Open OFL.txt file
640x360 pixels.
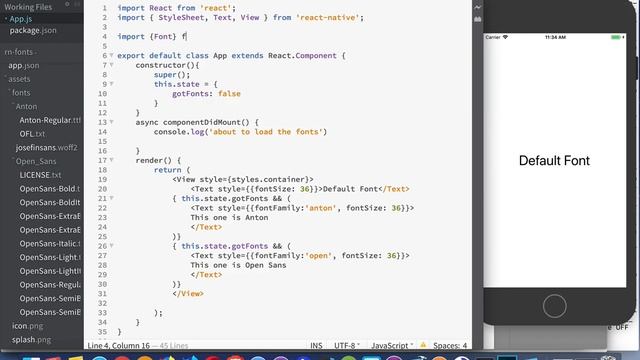click(x=32, y=133)
